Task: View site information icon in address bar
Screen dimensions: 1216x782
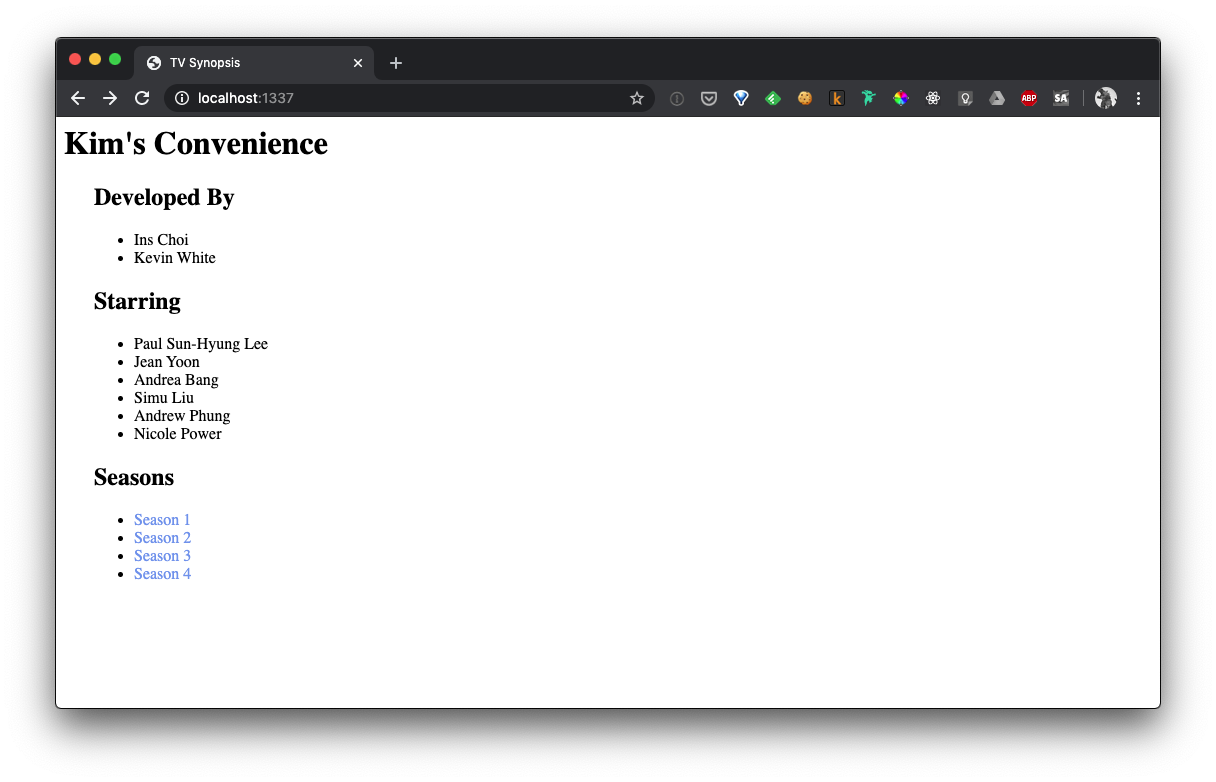Action: tap(182, 98)
